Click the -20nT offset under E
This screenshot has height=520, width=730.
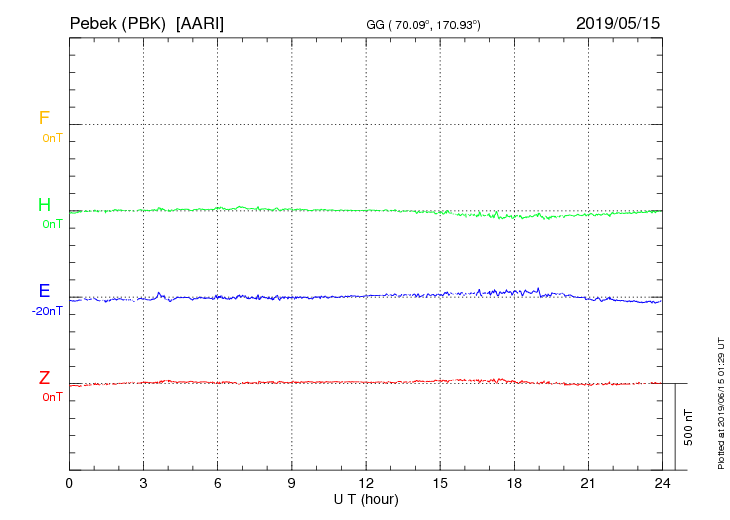[x=47, y=311]
